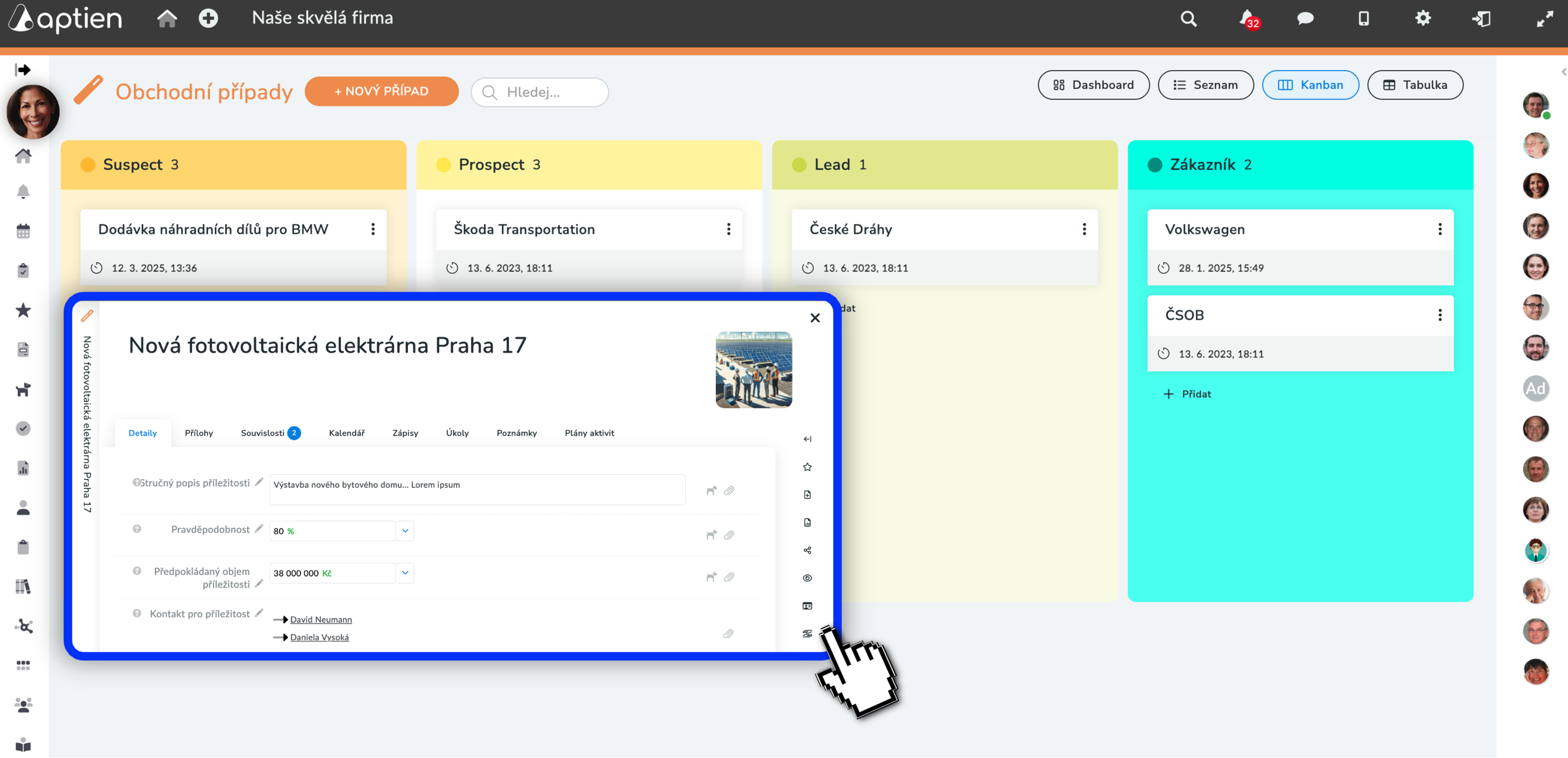Open the sidebar bell icon
This screenshot has height=758, width=1568.
[x=23, y=192]
